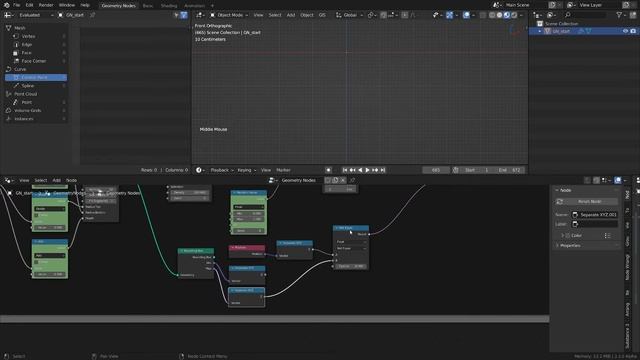Open viewport Object menu
This screenshot has width=640, height=360.
point(307,15)
